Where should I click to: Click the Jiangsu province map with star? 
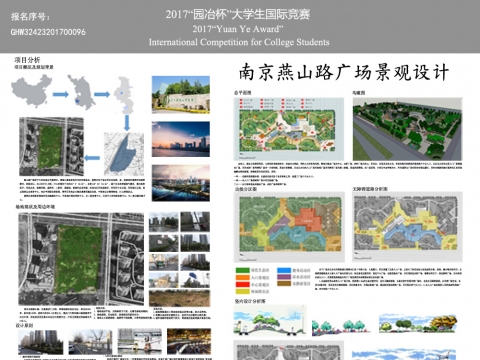81,92
